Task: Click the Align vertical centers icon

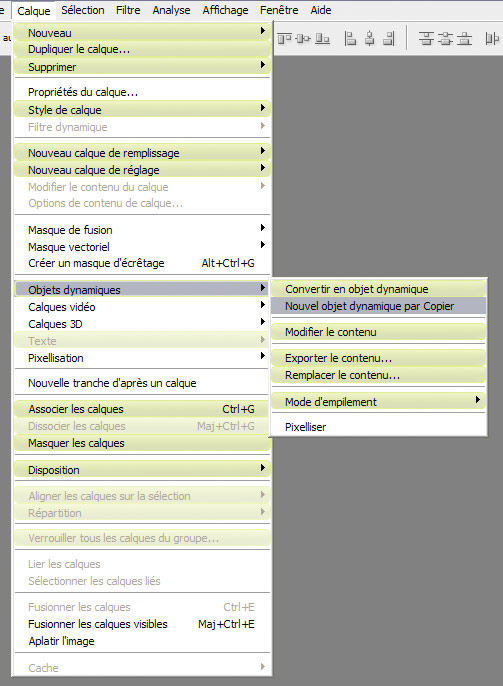Action: tap(303, 39)
